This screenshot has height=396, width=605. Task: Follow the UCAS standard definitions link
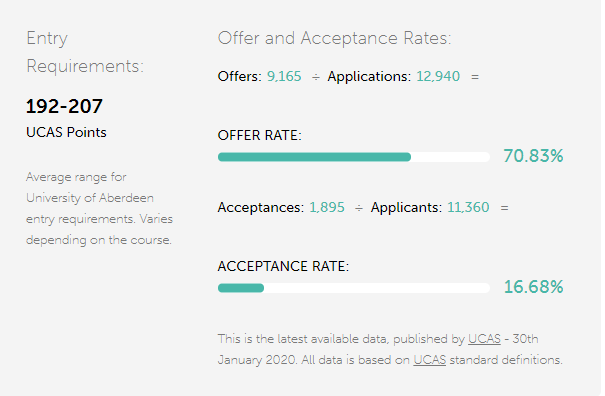[x=429, y=360]
